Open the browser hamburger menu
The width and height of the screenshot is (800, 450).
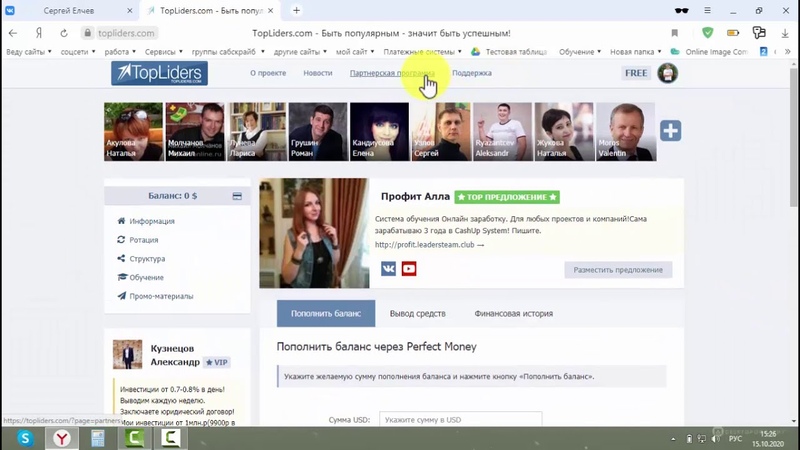coord(707,11)
